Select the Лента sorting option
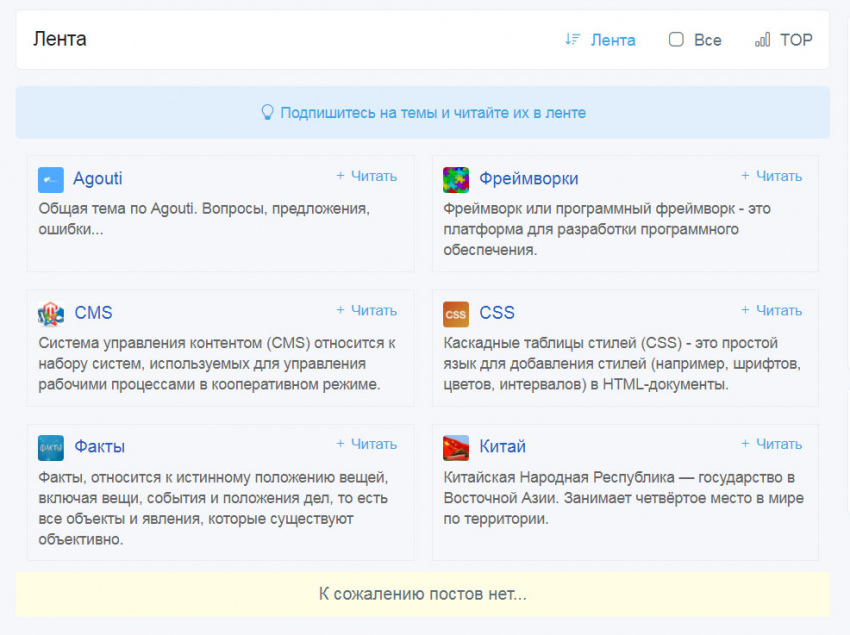 point(613,40)
